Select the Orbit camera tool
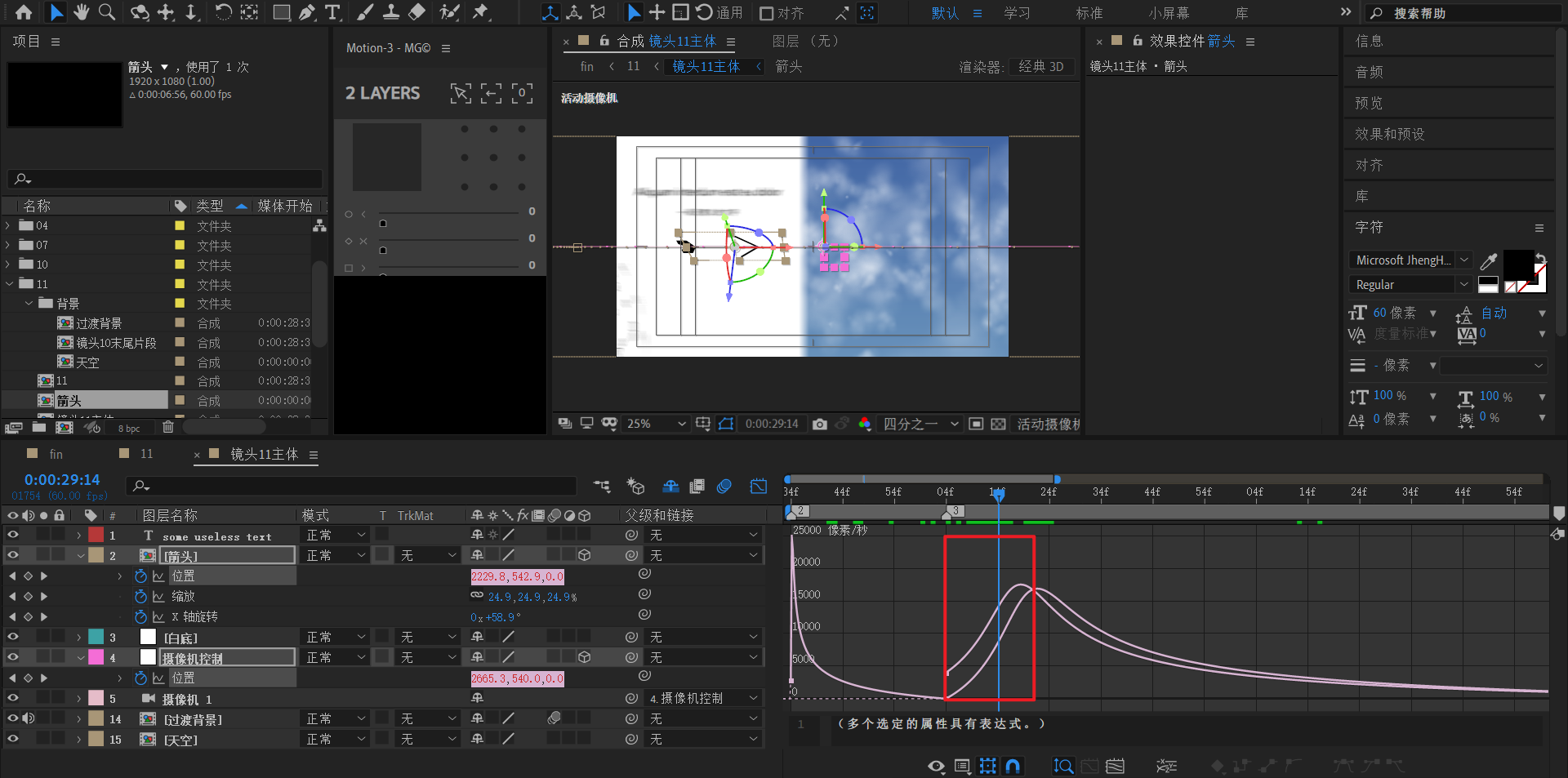The height and width of the screenshot is (778, 1568). point(140,12)
